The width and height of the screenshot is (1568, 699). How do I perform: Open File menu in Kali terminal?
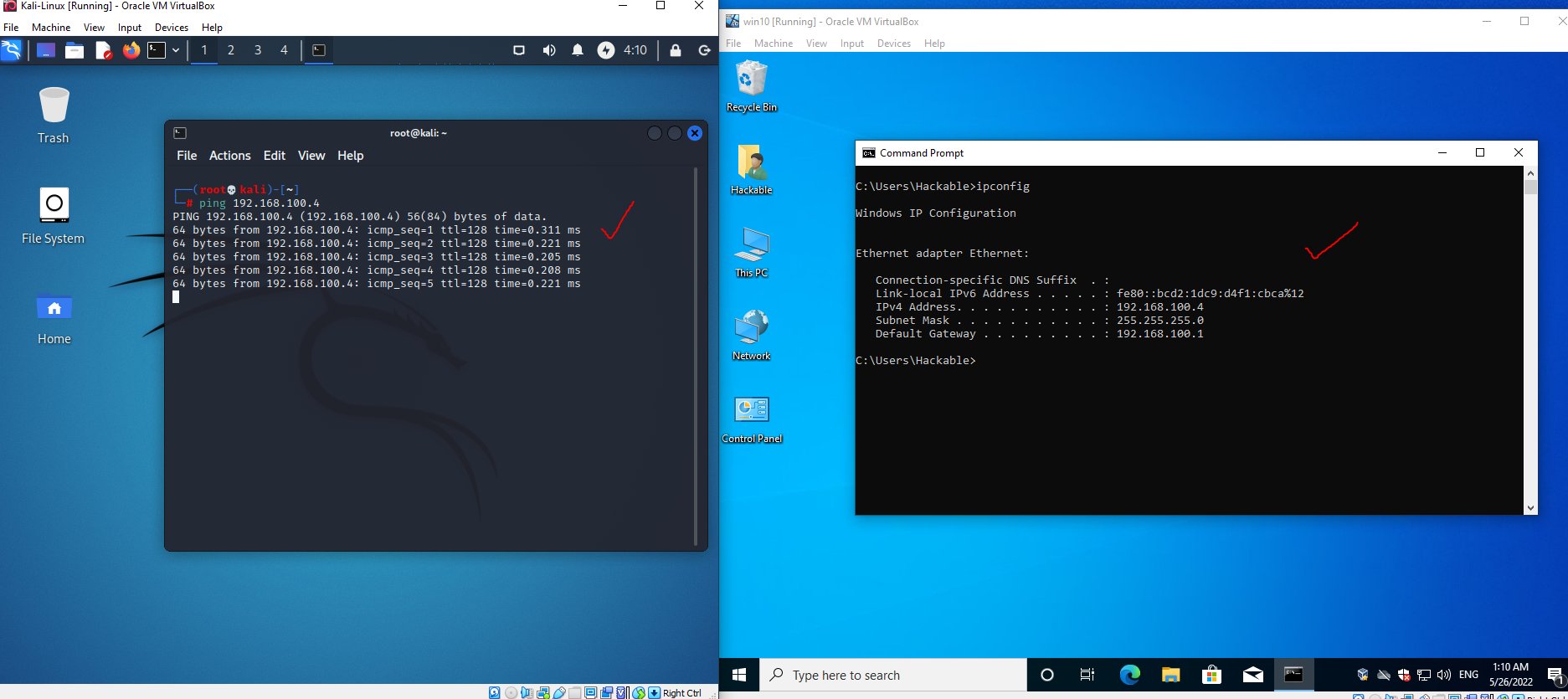point(187,156)
